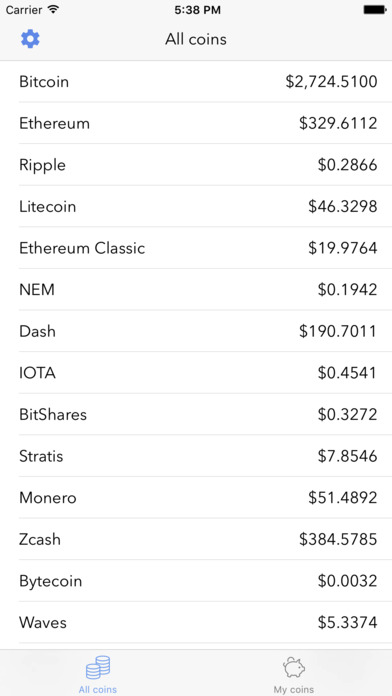Select the Waves coin entry

(196, 622)
